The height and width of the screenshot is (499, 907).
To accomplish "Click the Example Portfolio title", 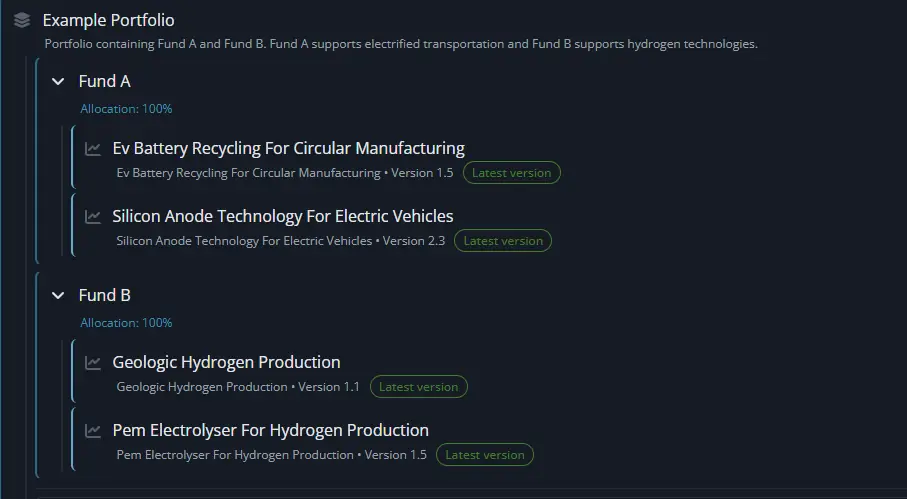I will (x=108, y=20).
